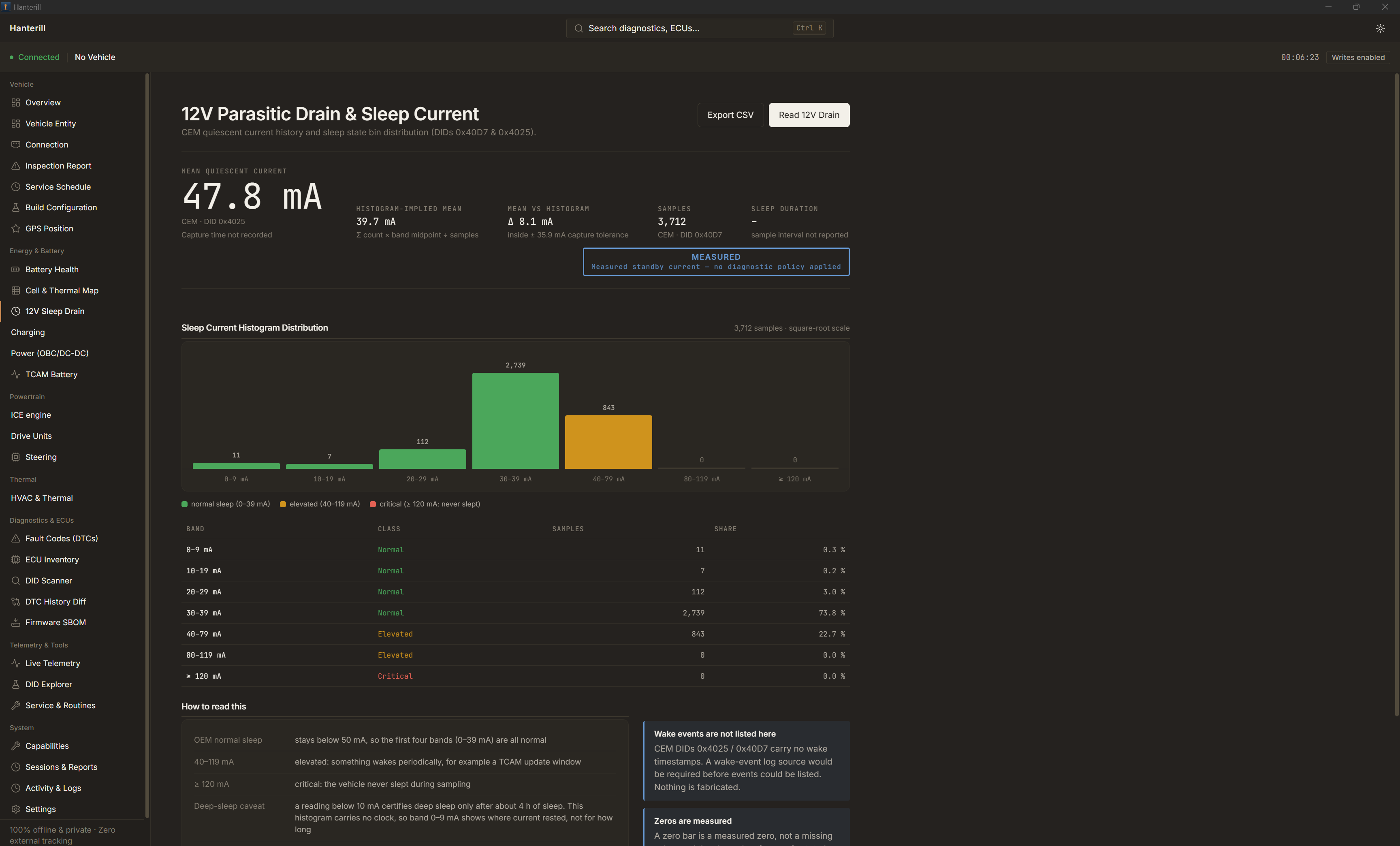The width and height of the screenshot is (1400, 846).
Task: Click the Fault Codes (DTCs) triangle icon
Action: click(x=16, y=538)
